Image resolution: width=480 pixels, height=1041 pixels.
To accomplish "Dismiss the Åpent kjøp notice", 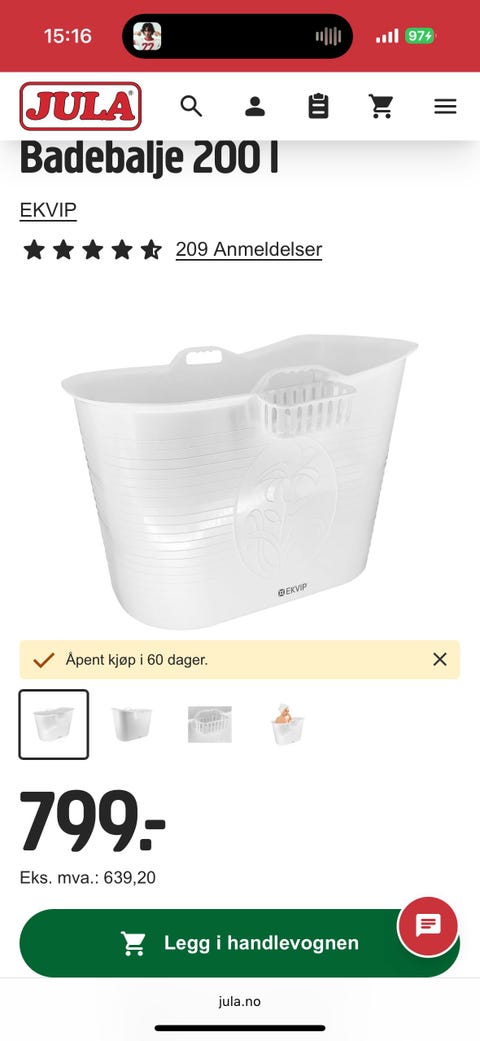I will 440,659.
